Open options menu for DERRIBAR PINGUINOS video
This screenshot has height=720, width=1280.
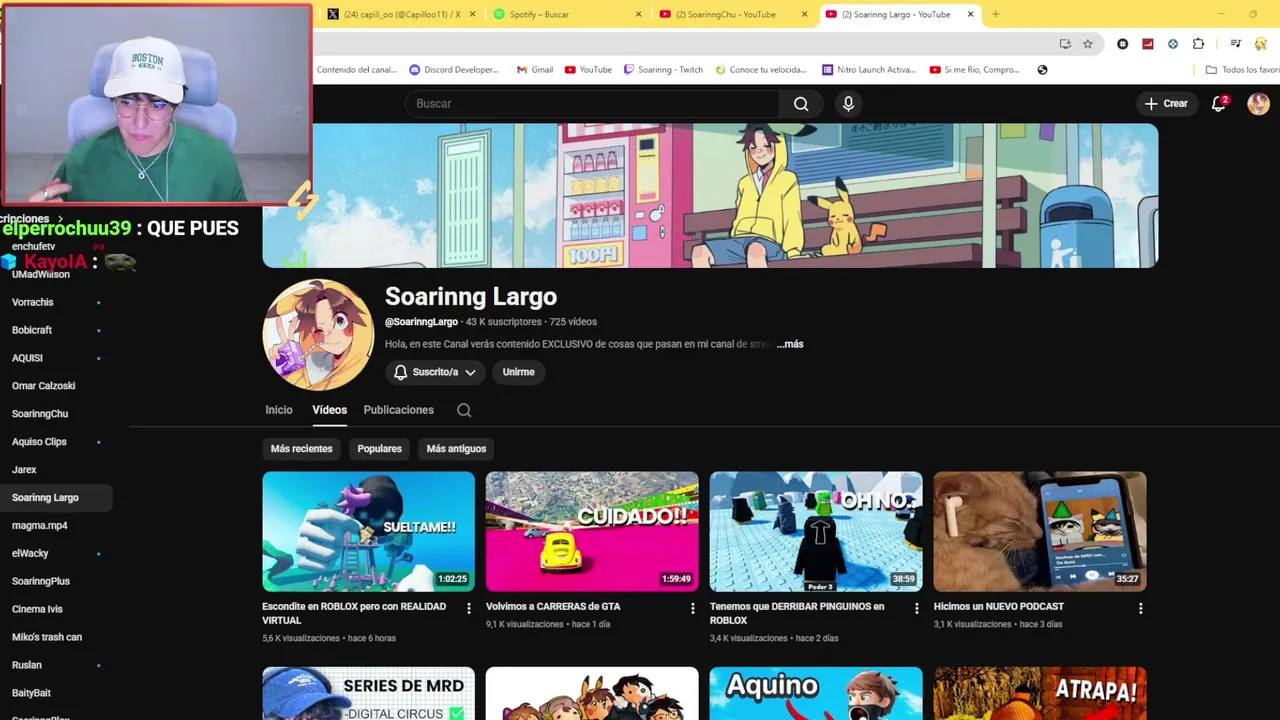pyautogui.click(x=916, y=608)
